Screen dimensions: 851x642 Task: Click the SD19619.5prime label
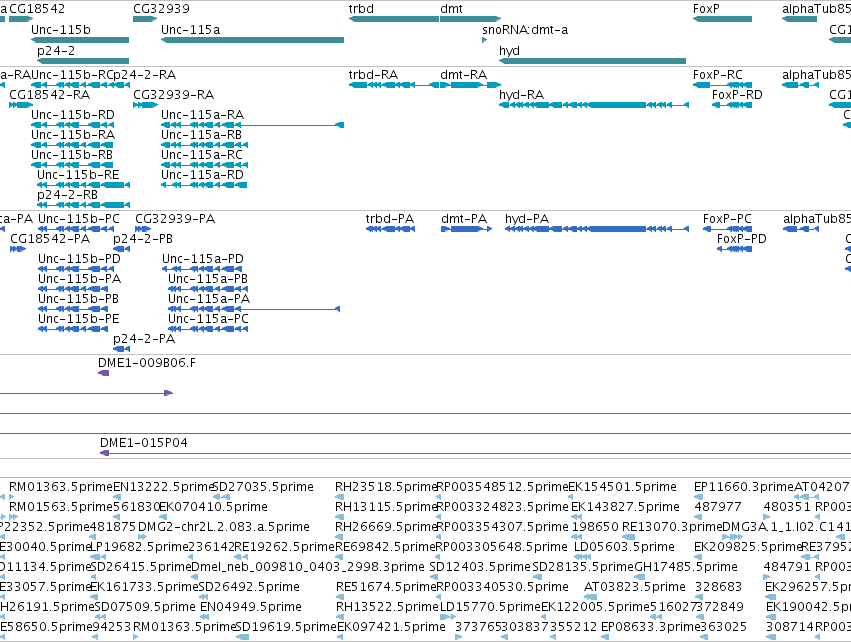[x=287, y=627]
